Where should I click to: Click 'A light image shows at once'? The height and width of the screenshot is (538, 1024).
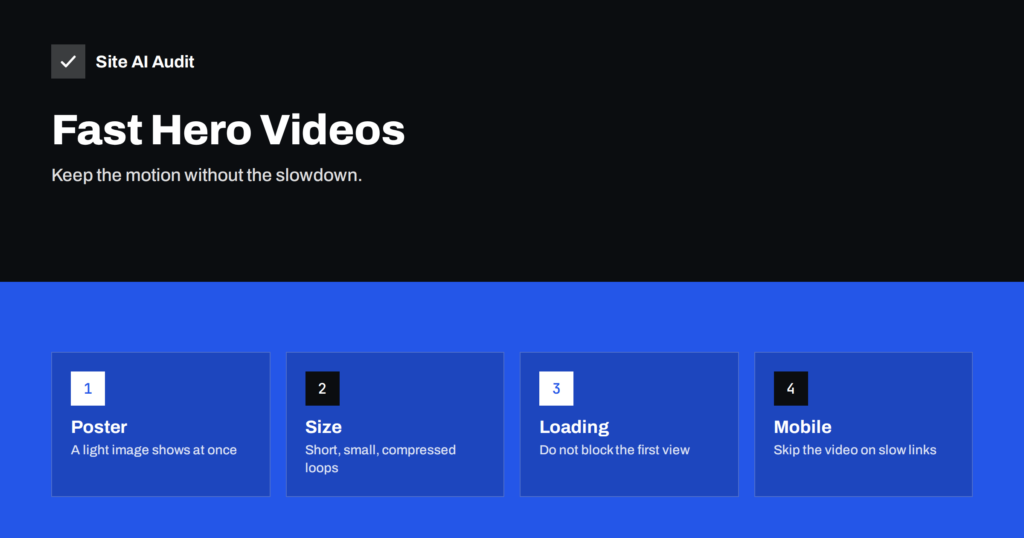153,450
